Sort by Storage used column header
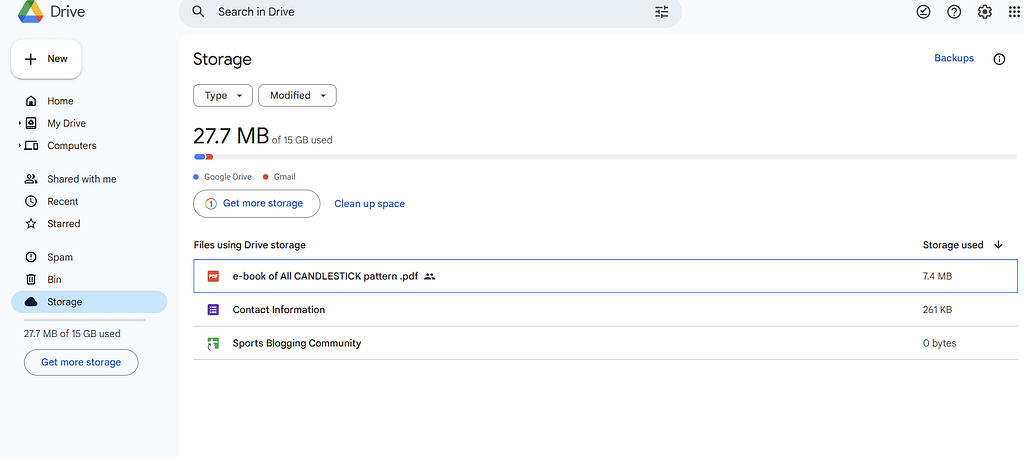This screenshot has height=457, width=1024. point(953,245)
